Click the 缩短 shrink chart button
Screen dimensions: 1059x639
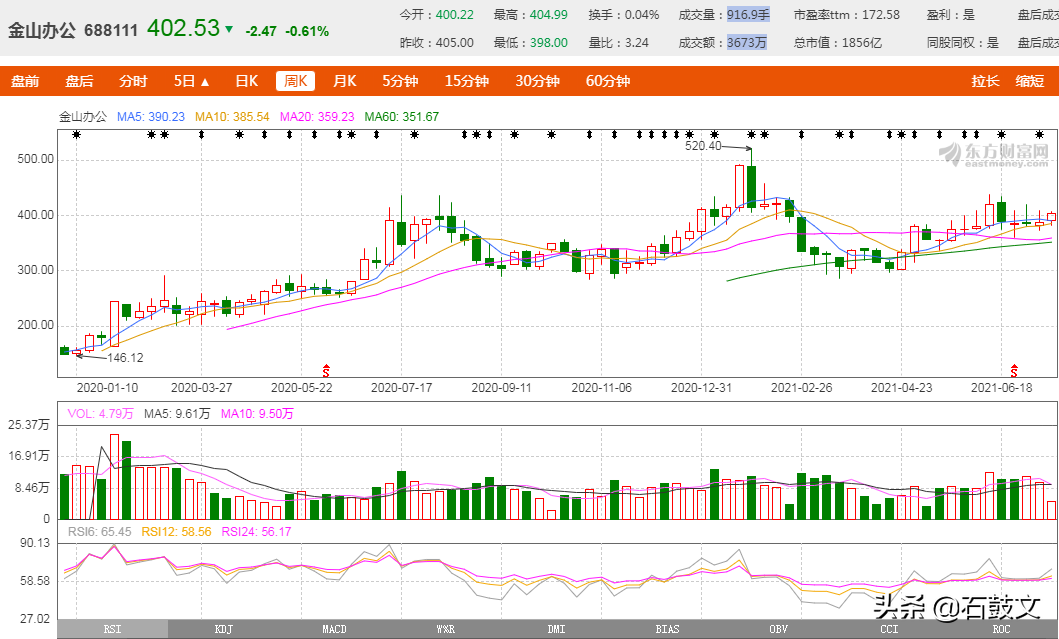1030,81
